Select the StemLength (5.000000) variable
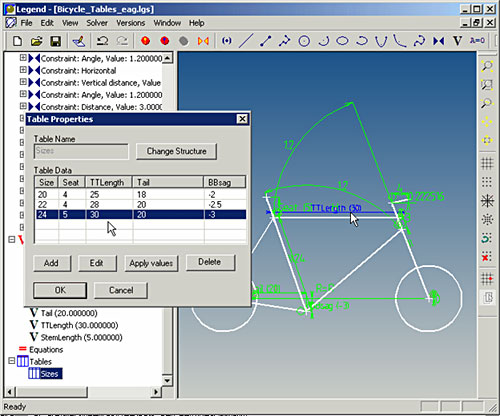The height and width of the screenshot is (416, 500). (x=81, y=337)
